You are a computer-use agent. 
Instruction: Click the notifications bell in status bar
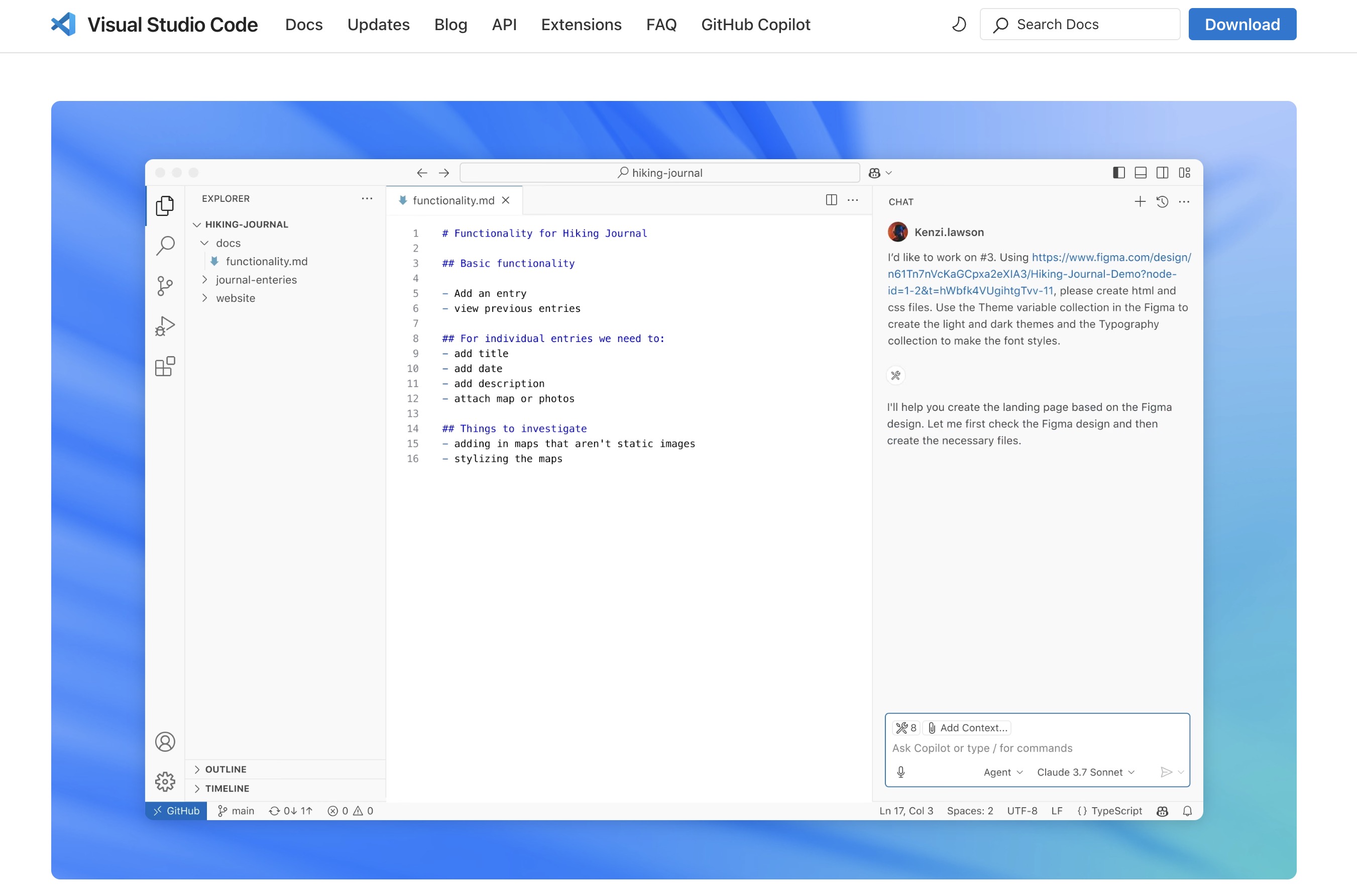(x=1187, y=811)
